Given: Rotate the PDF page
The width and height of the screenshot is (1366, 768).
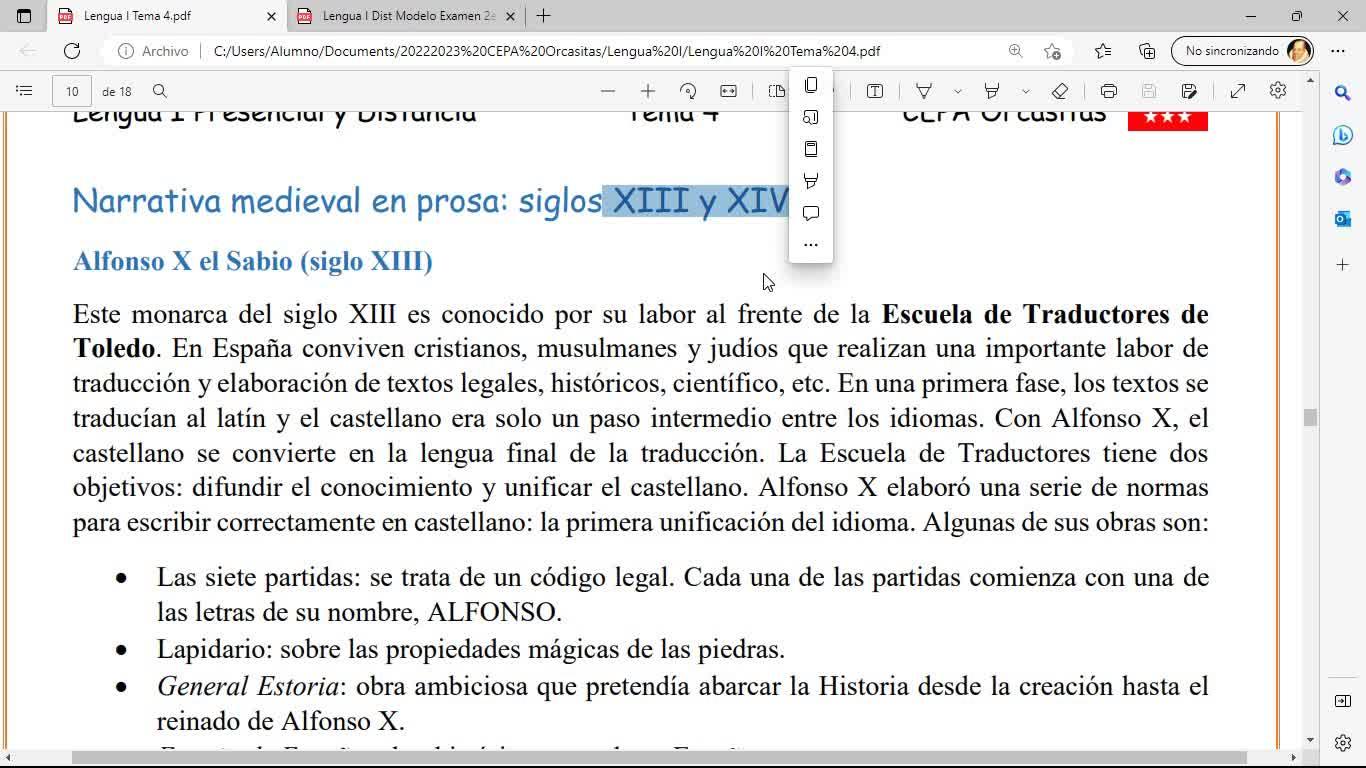Looking at the screenshot, I should pos(688,91).
